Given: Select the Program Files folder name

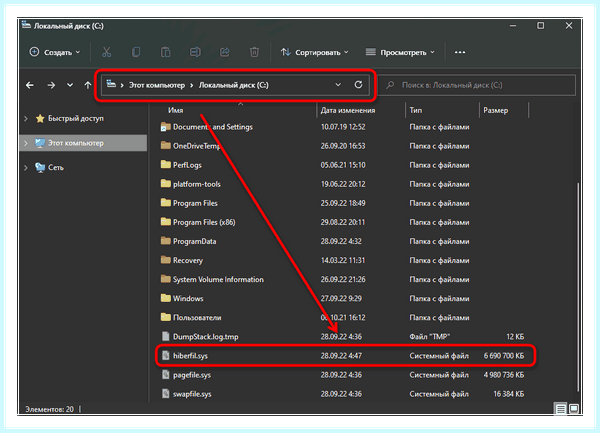Looking at the screenshot, I should click(x=195, y=203).
